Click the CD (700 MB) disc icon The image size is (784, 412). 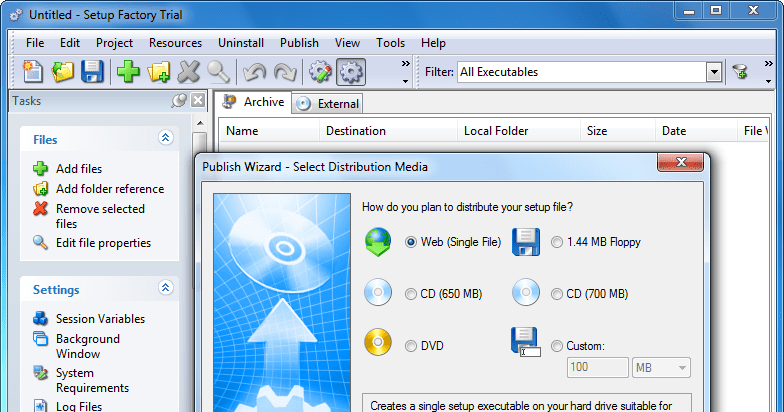click(526, 292)
